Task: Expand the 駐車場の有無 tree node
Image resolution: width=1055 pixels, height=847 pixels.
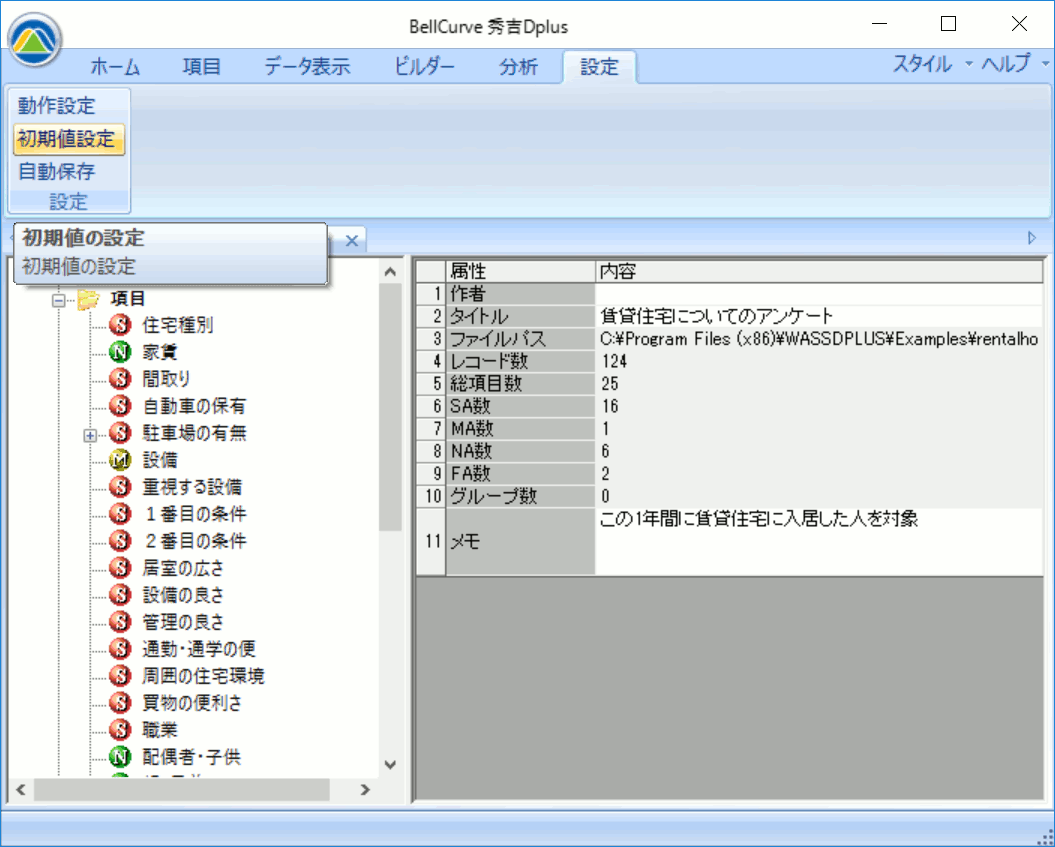Action: coord(90,435)
